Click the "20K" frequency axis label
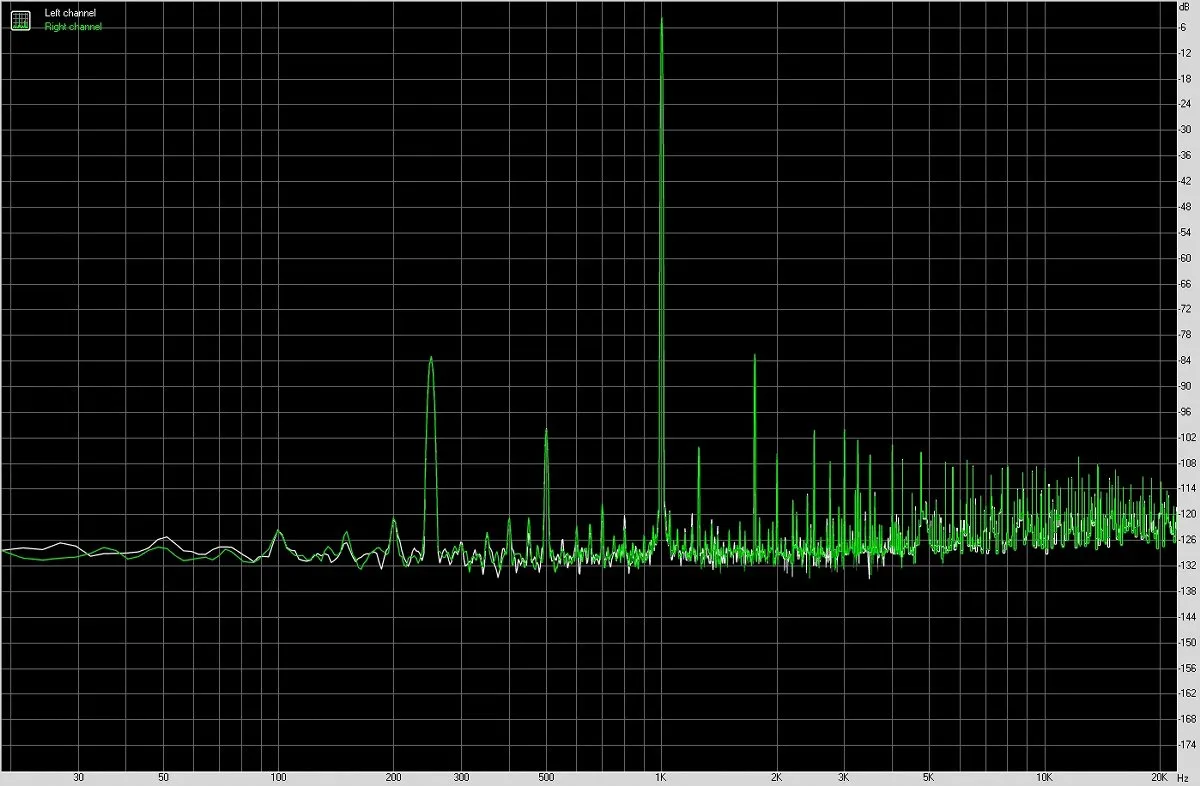Viewport: 1200px width, 786px height. 1159,776
